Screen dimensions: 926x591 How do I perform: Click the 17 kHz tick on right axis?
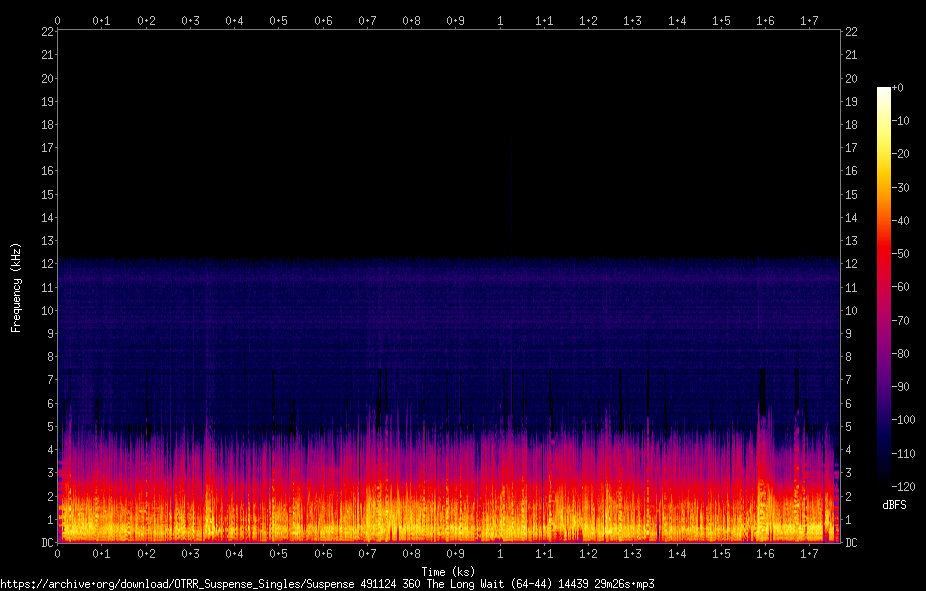click(851, 148)
